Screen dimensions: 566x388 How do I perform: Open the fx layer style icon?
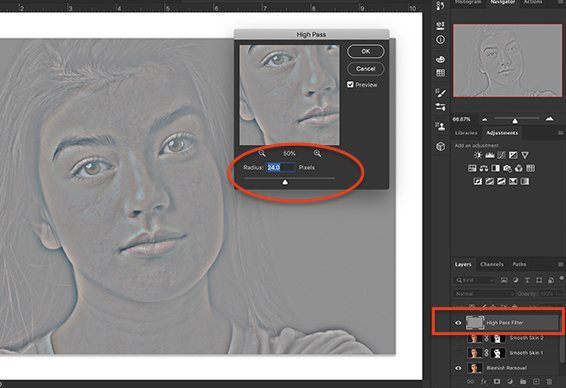coord(483,381)
